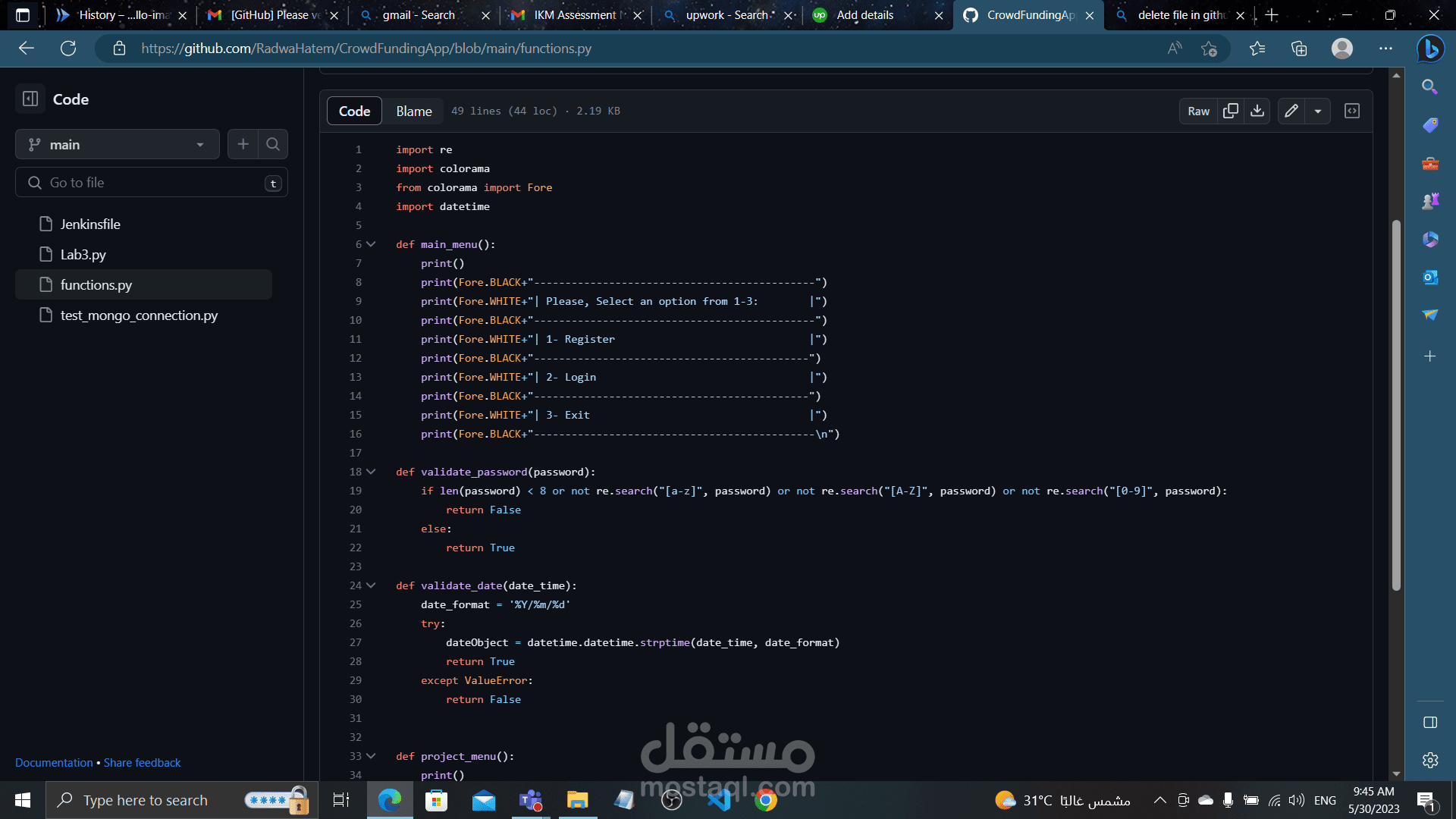
Task: Open the Documentation link
Action: (54, 763)
